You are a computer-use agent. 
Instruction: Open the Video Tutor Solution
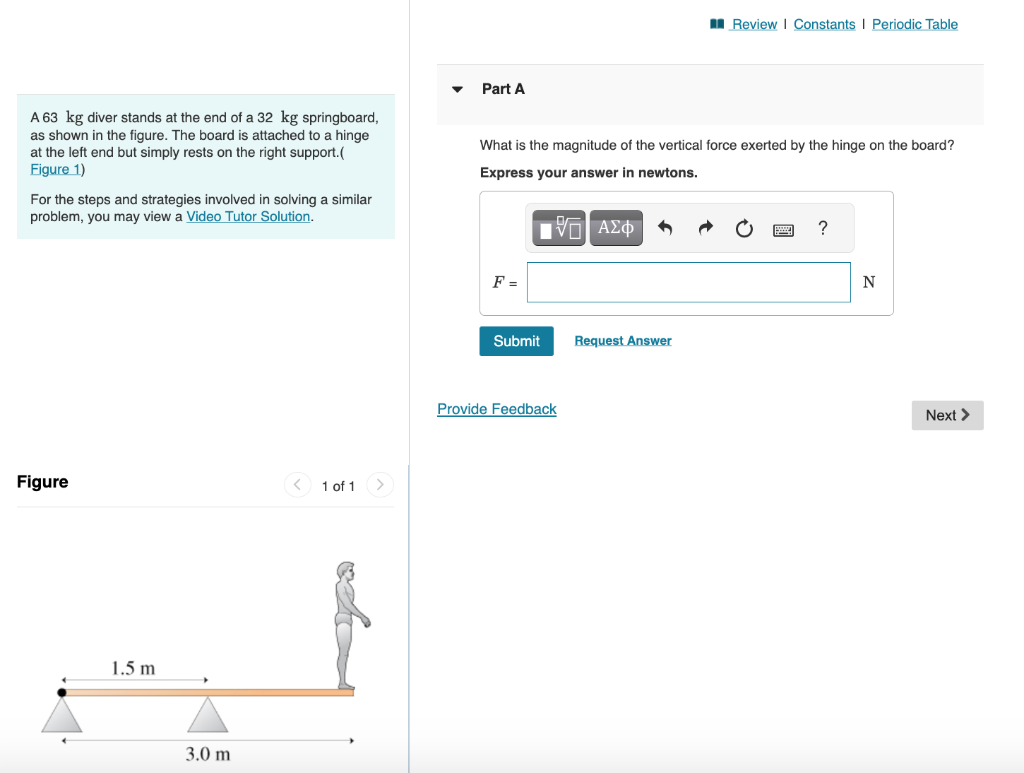[x=248, y=216]
